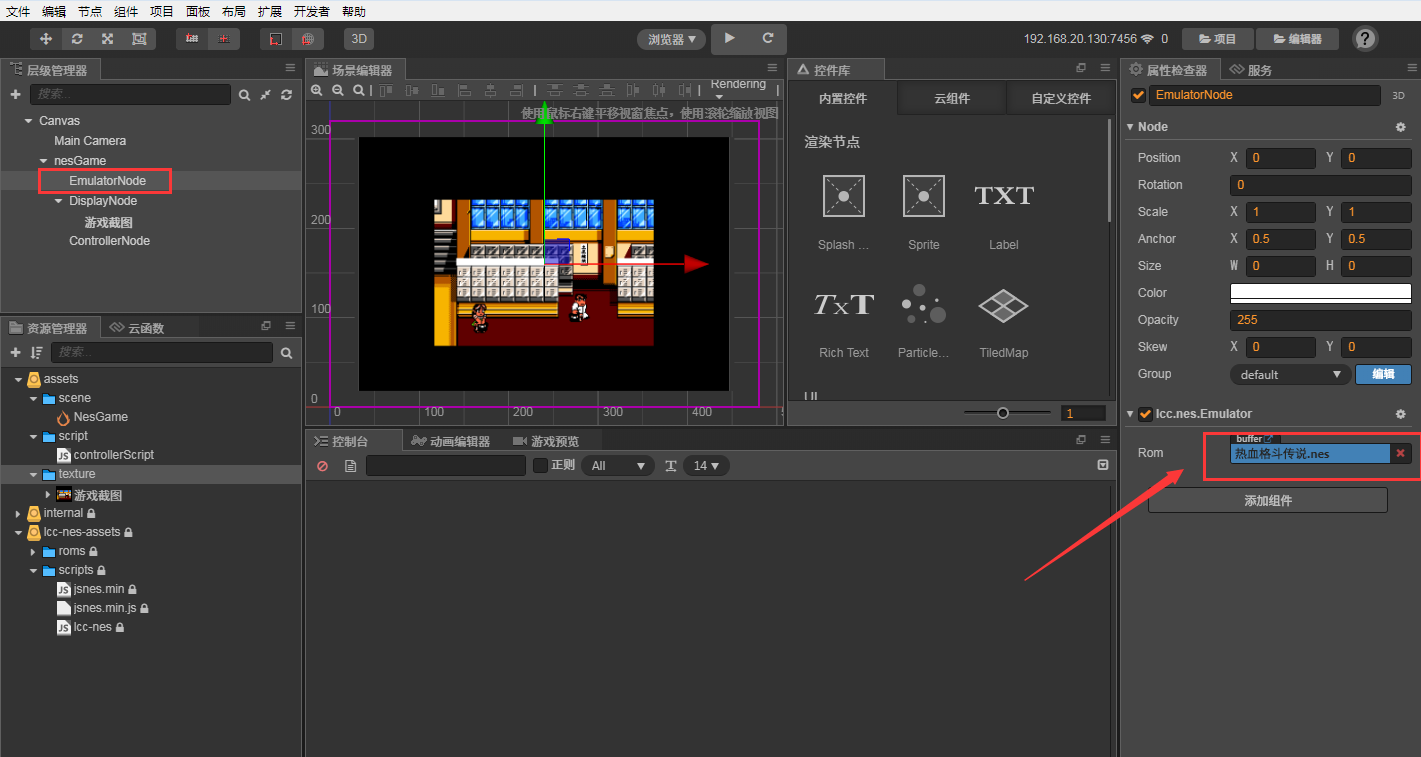The height and width of the screenshot is (757, 1421).
Task: Open the 扩展 menu
Action: (270, 12)
